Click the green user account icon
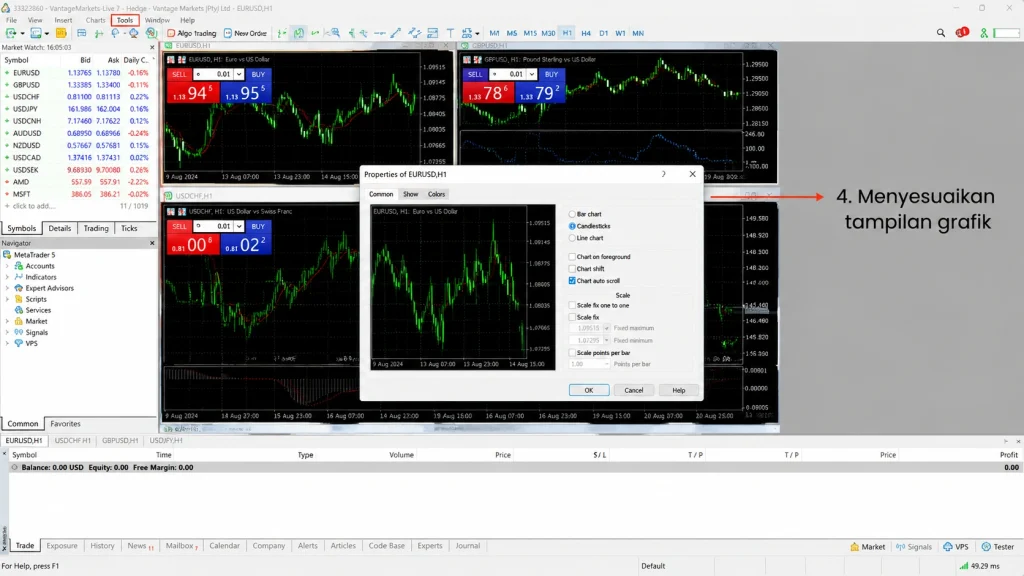 tap(984, 33)
